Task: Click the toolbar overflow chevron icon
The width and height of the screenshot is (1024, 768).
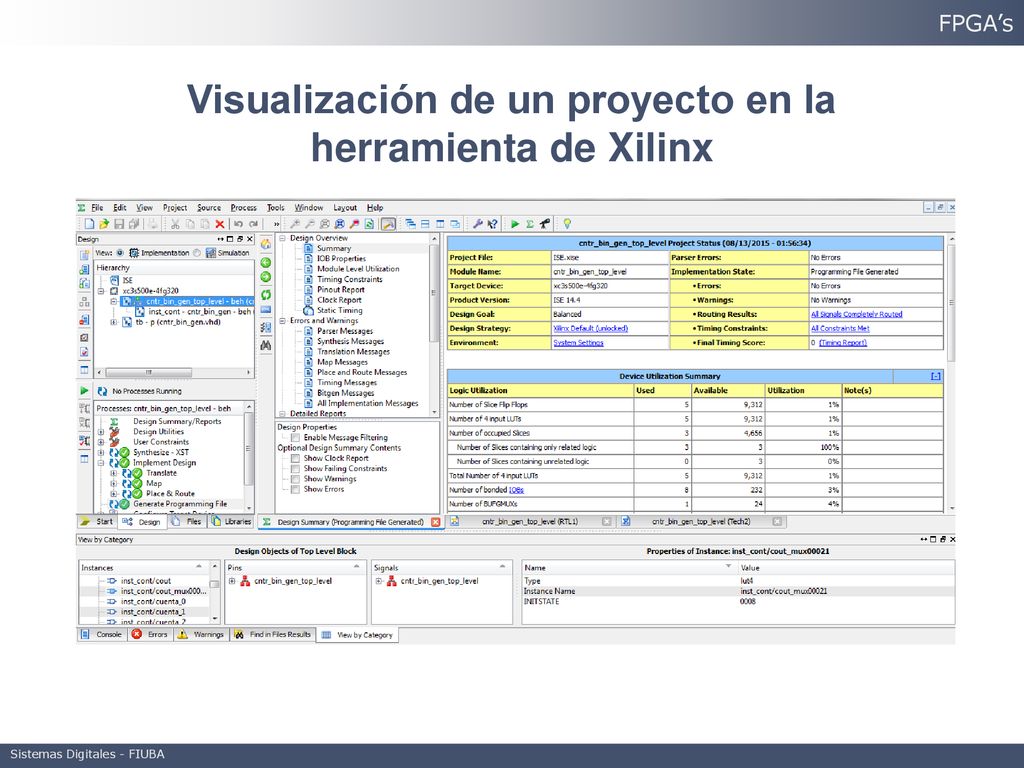Action: [276, 224]
